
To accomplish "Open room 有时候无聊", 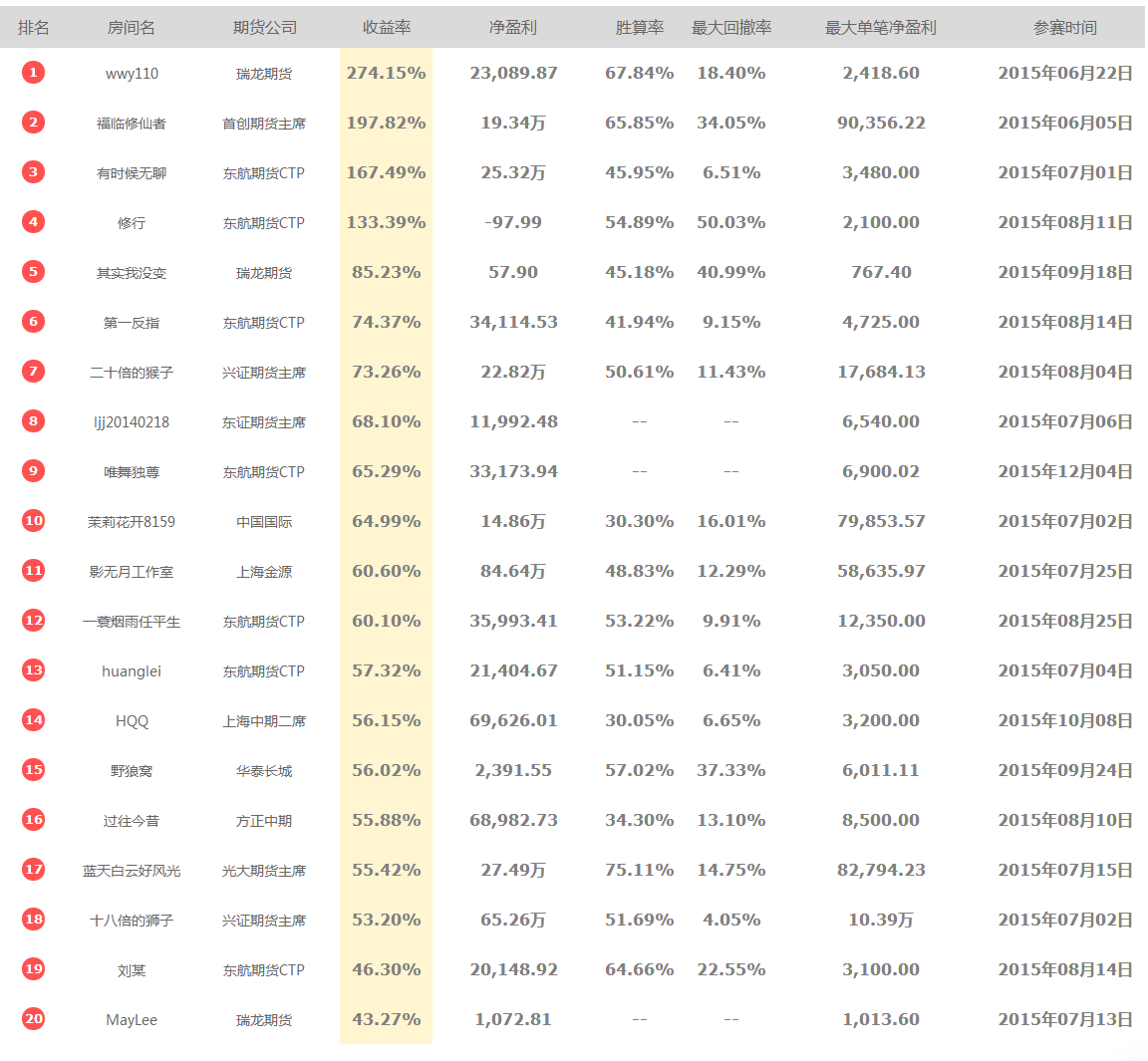I will click(132, 173).
